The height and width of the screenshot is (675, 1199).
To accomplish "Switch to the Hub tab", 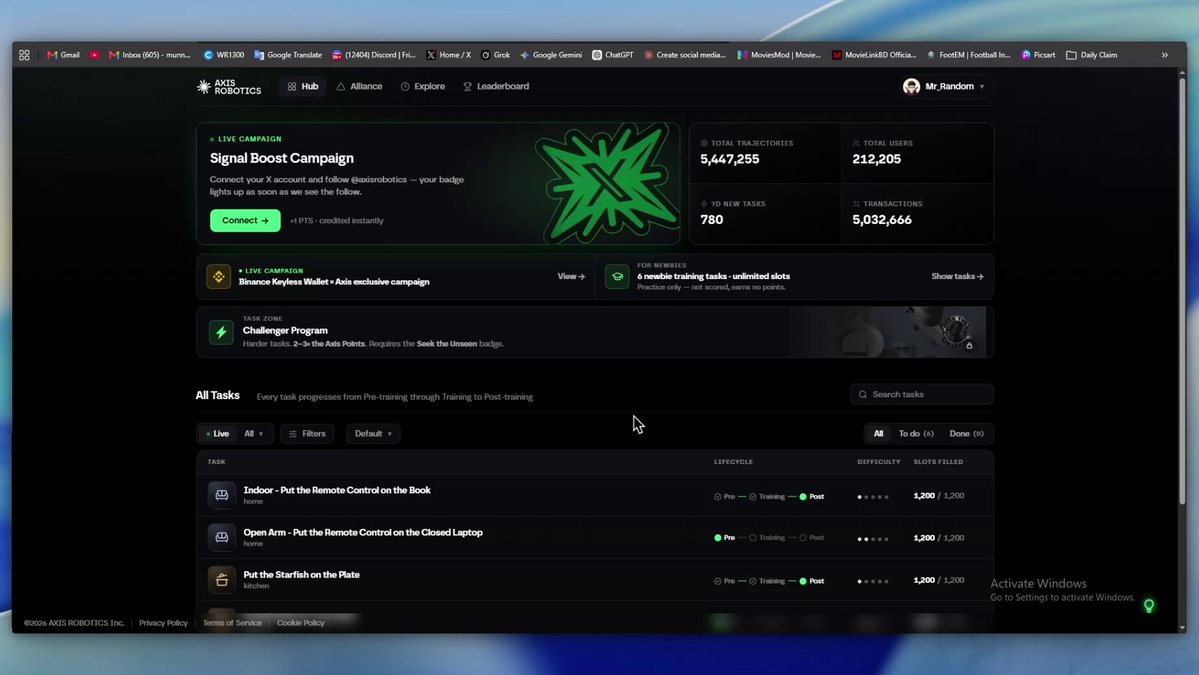I will [303, 86].
